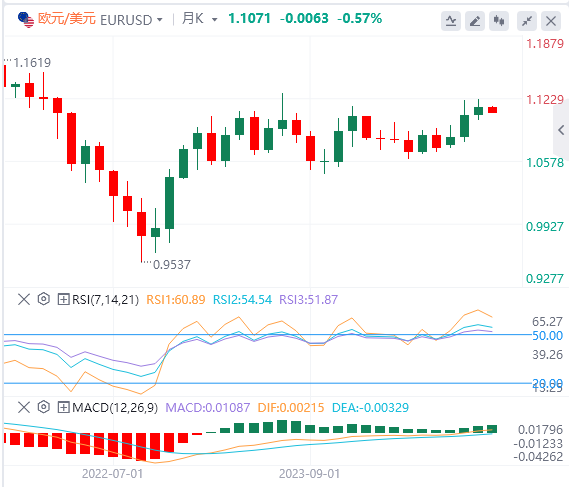Click the RSI 39.26 axis label
This screenshot has height=487, width=569.
pos(547,355)
